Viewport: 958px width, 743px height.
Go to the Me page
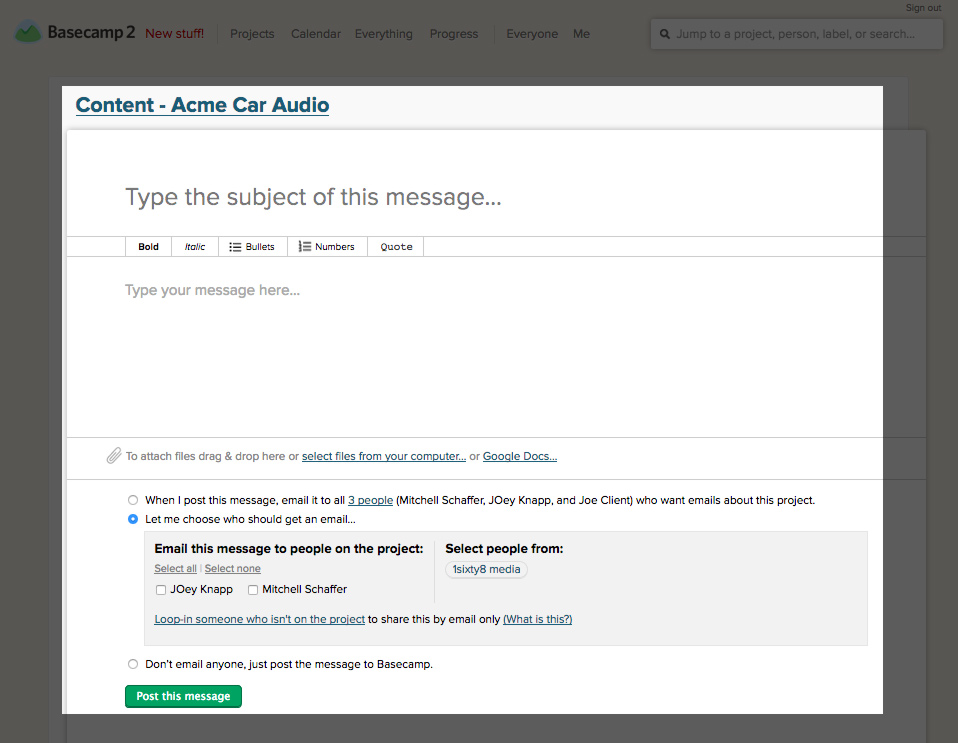581,34
